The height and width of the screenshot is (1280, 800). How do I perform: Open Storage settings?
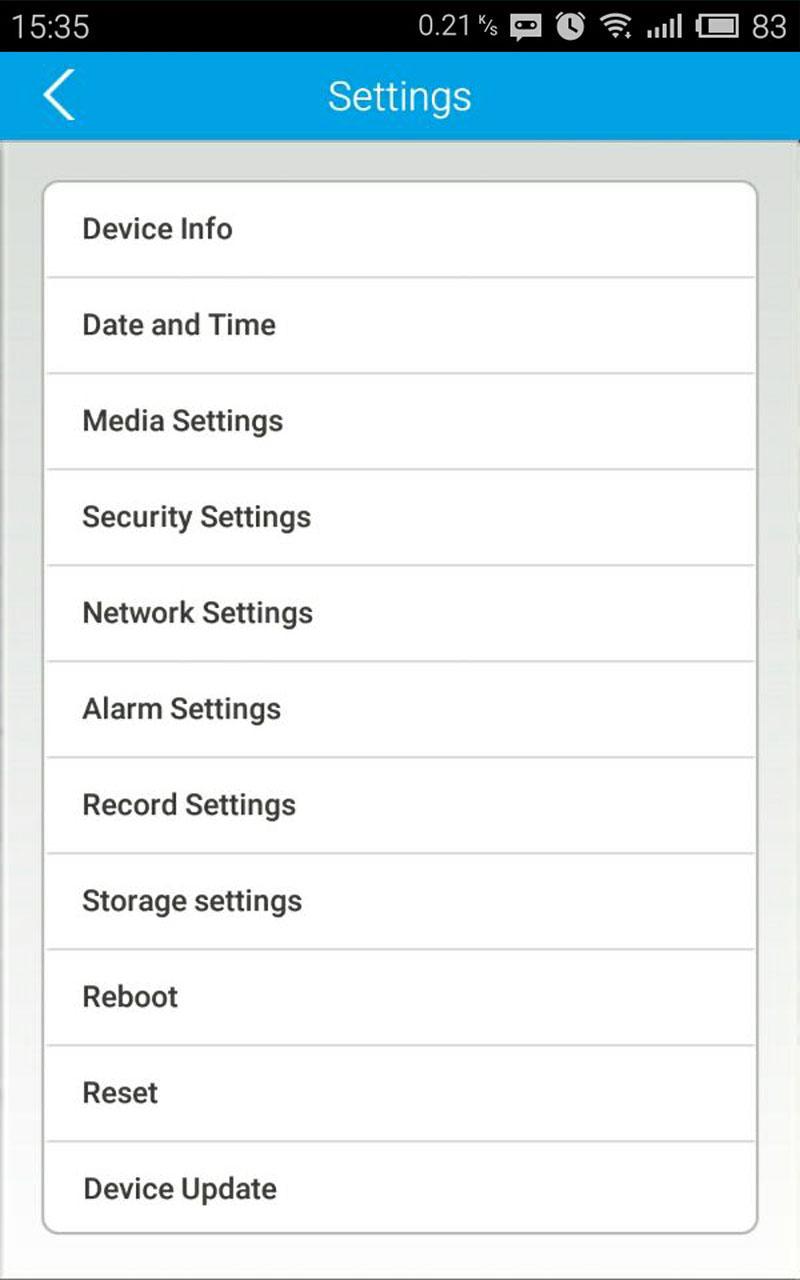(x=400, y=901)
